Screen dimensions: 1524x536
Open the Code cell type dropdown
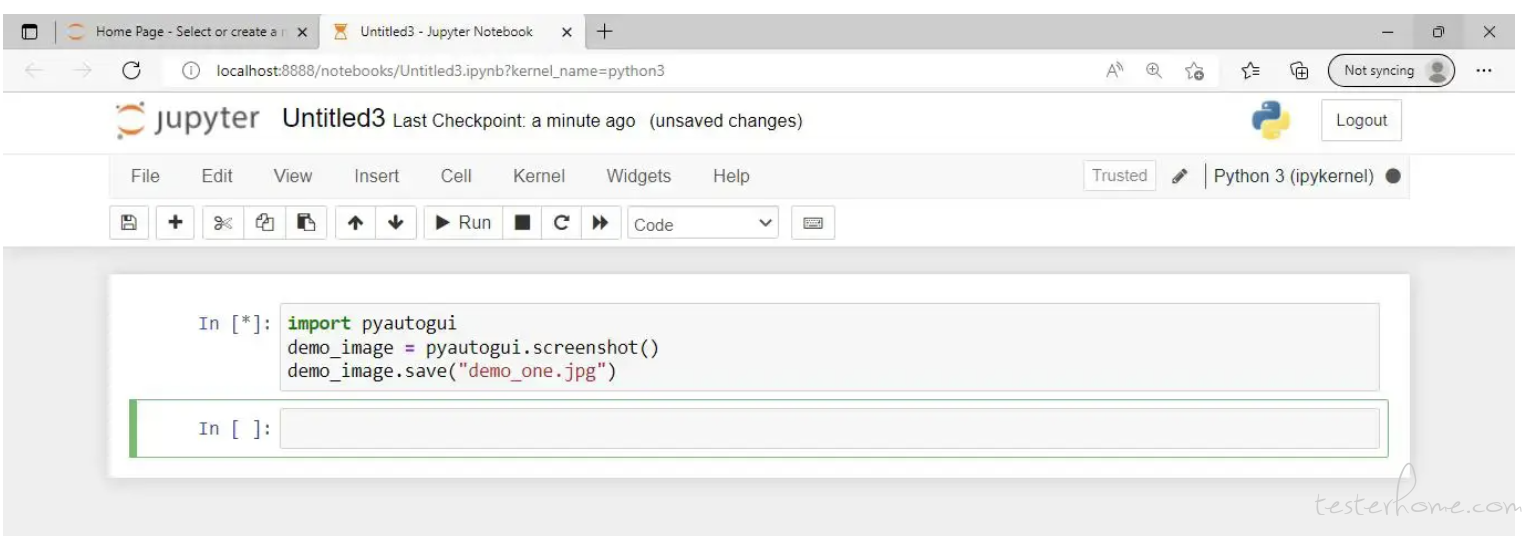coord(704,224)
